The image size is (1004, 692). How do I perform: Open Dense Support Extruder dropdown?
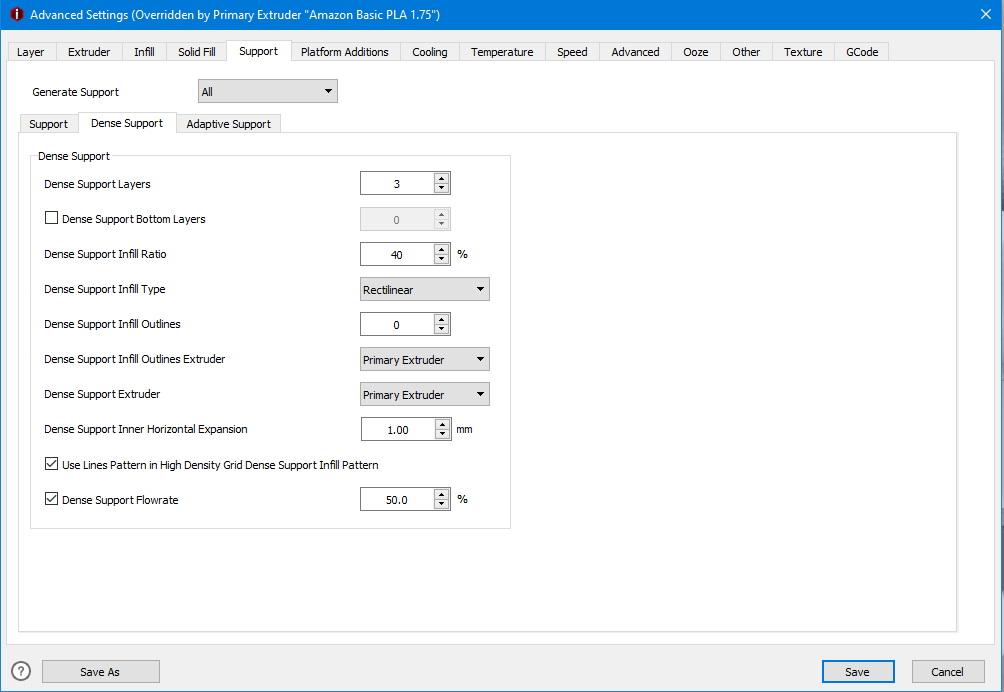(x=424, y=395)
